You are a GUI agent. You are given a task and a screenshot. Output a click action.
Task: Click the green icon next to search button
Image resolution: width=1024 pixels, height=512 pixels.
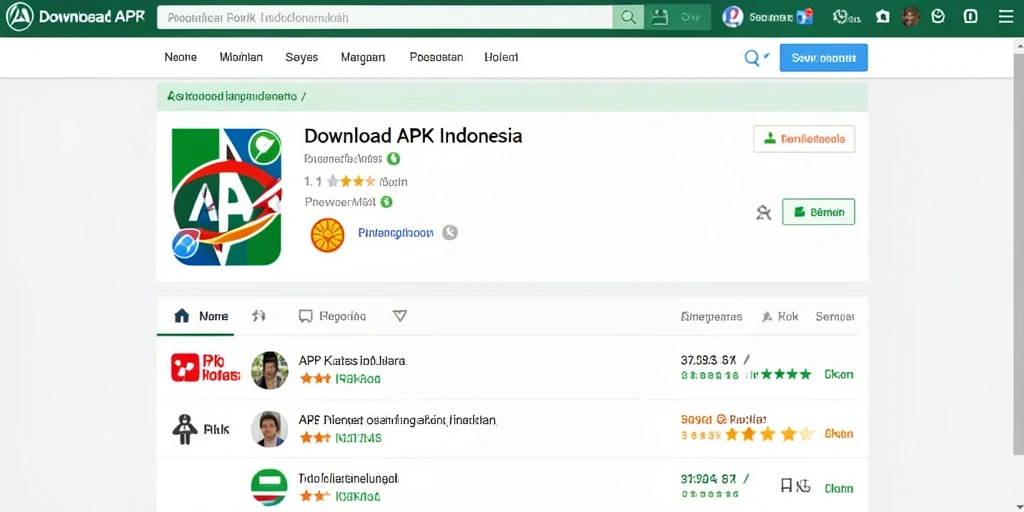pyautogui.click(x=660, y=18)
